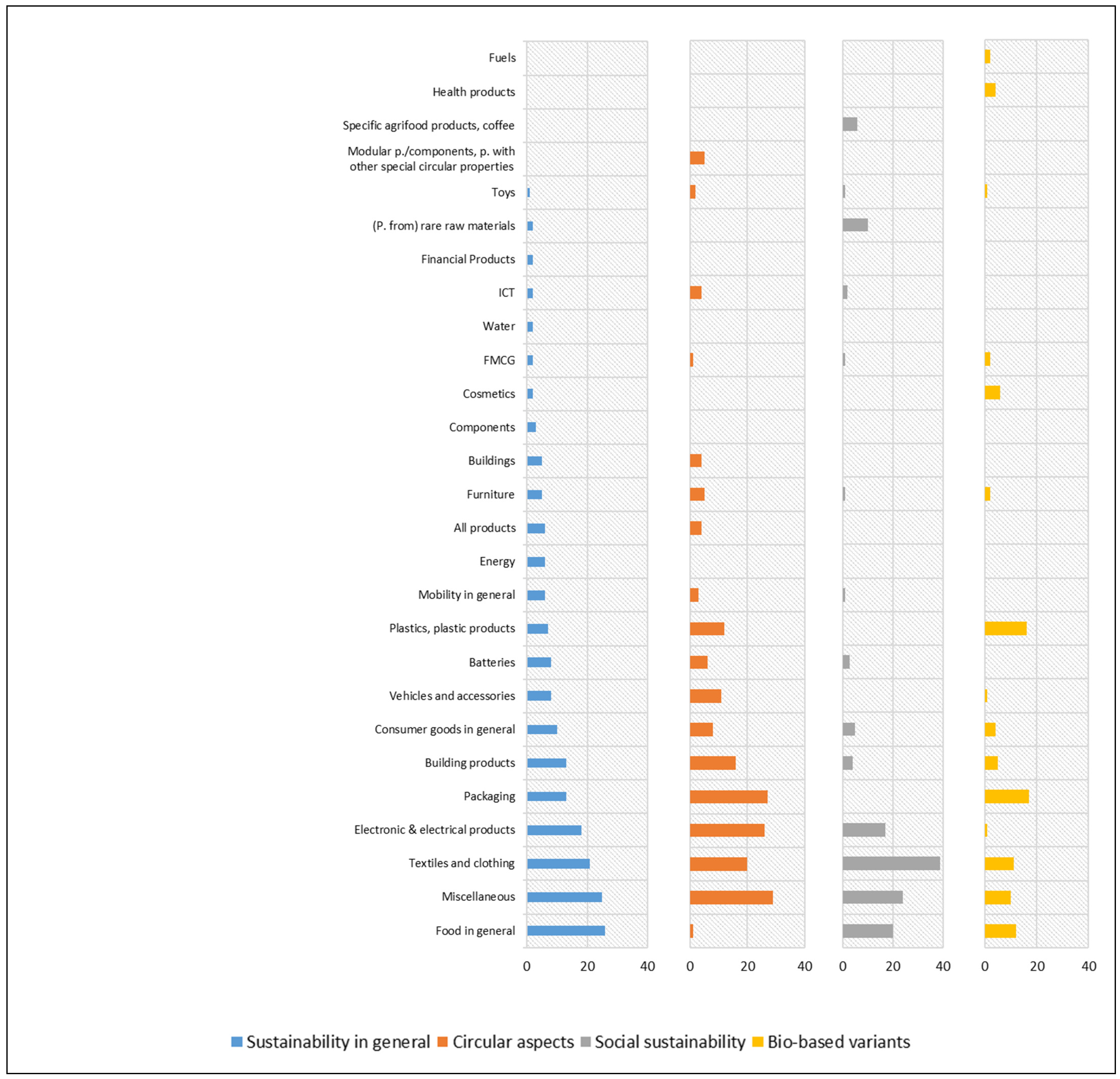Click the gray rare raw materials bar
The height and width of the screenshot is (1079, 1120).
point(855,225)
